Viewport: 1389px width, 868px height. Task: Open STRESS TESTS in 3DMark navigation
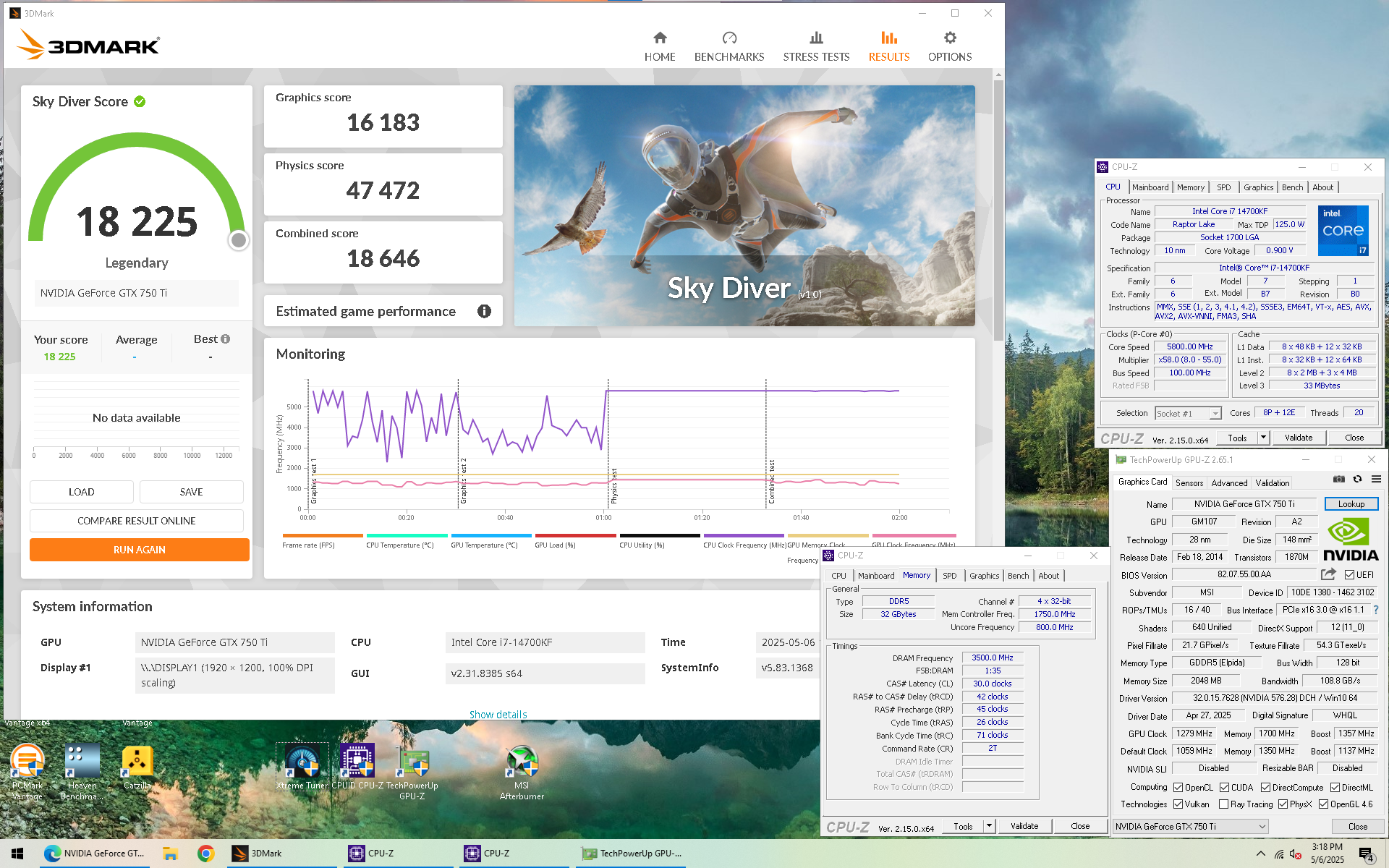click(x=816, y=47)
